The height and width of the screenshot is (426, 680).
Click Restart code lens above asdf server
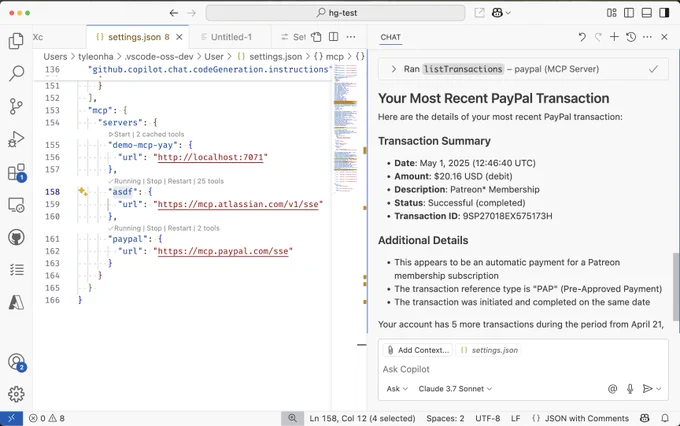[179, 181]
